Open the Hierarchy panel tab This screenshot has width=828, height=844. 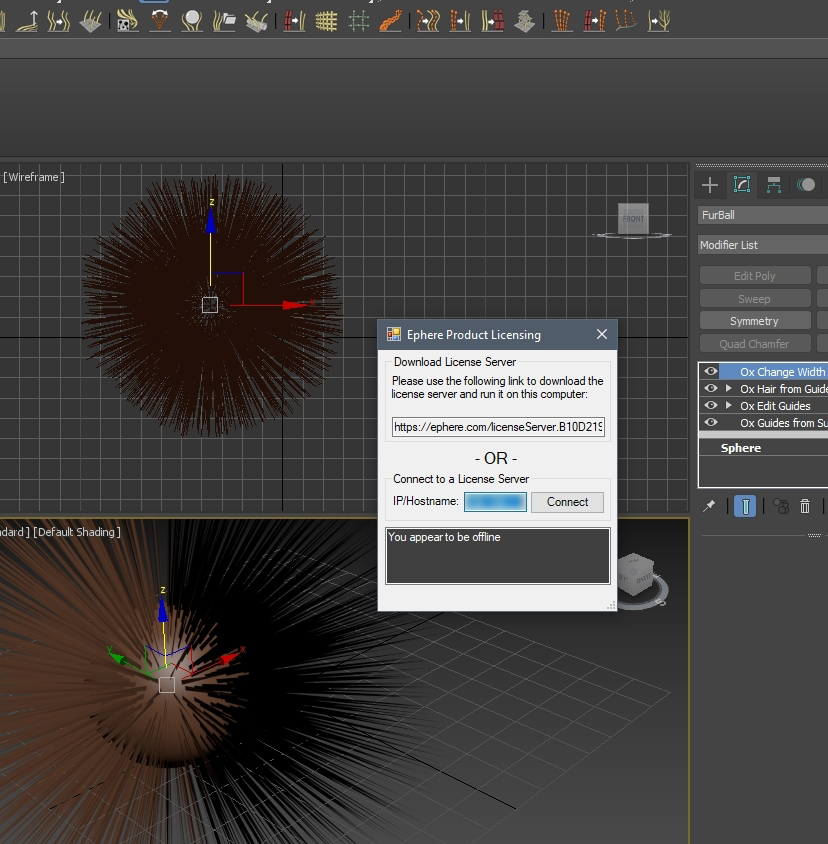774,185
